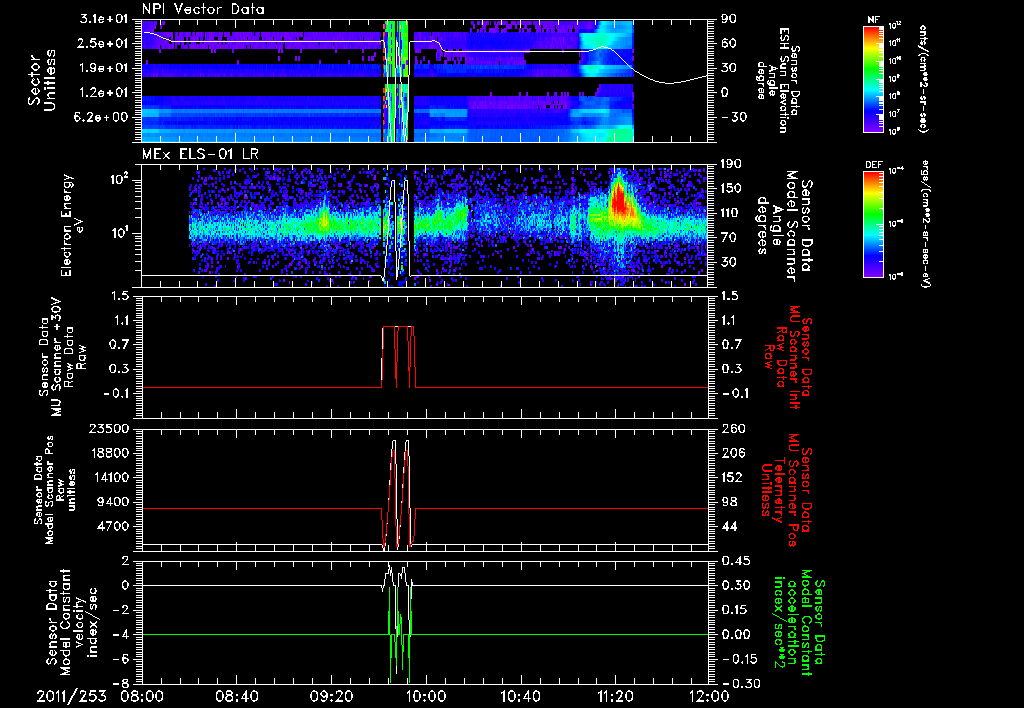This screenshot has height=708, width=1024.
Task: Click the red electron flux peak in ELS spectrogram
Action: [618, 199]
